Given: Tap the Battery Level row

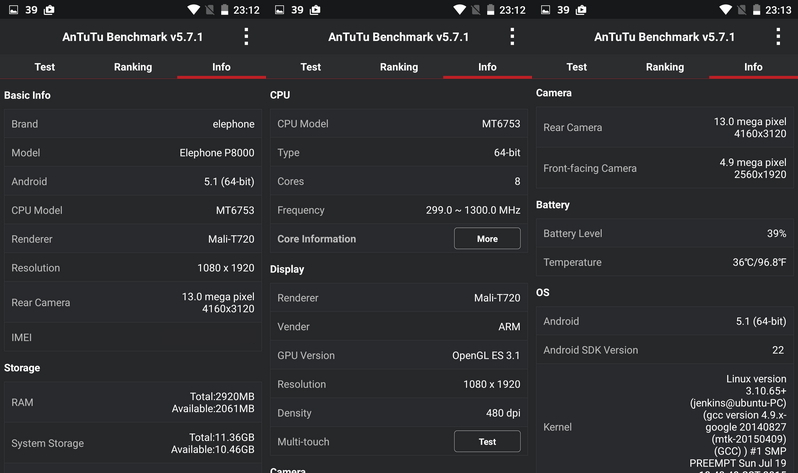Looking at the screenshot, I should click(665, 233).
